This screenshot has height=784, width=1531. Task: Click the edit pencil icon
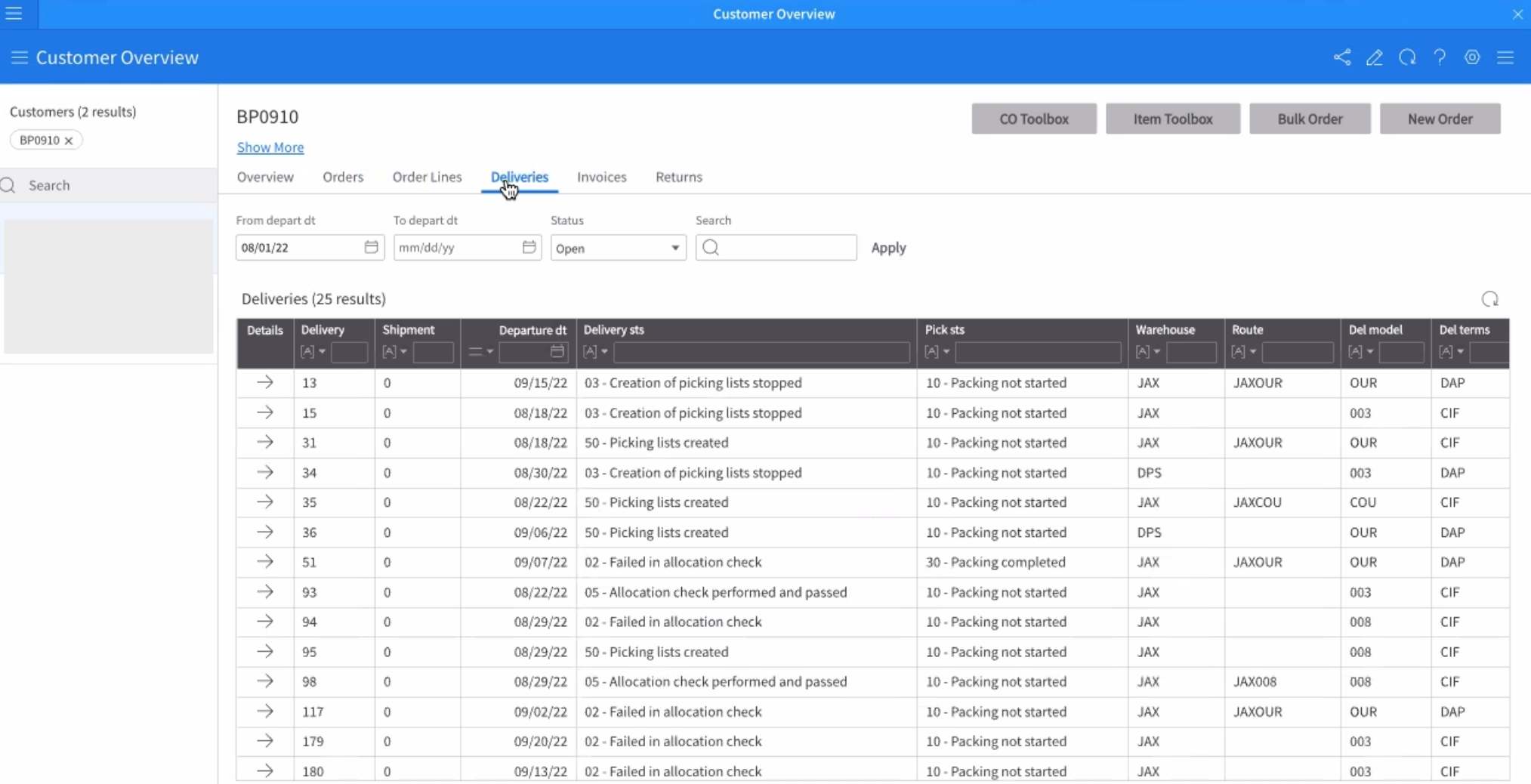[x=1375, y=57]
